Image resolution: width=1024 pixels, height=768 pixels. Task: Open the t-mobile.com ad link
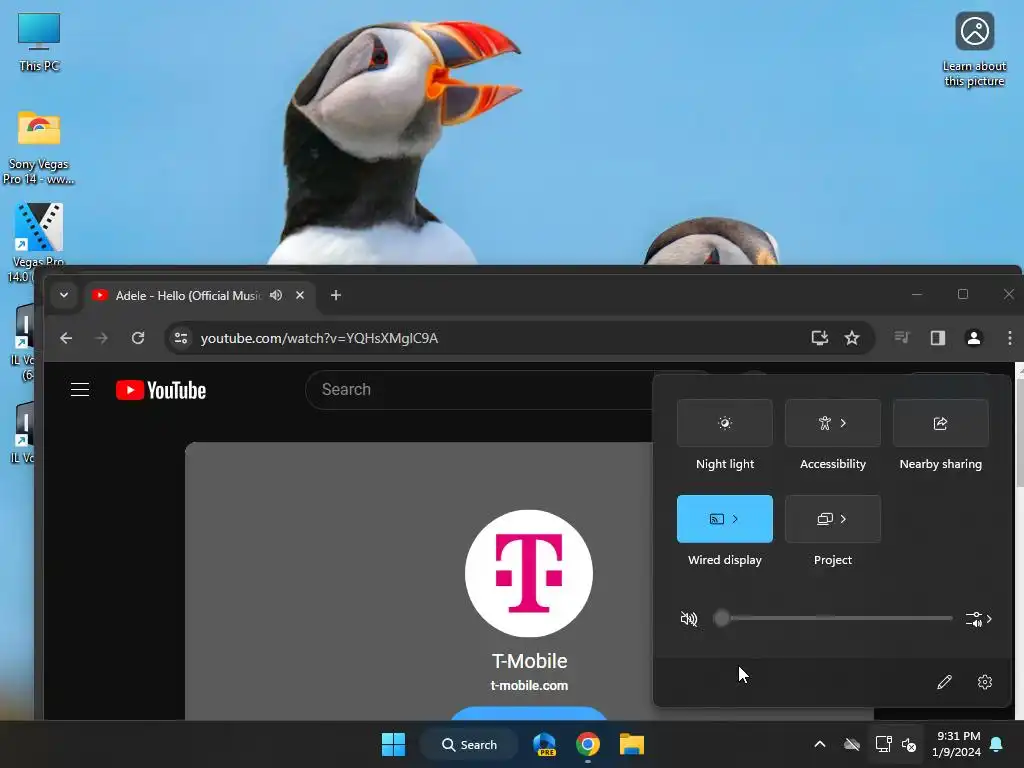point(529,686)
